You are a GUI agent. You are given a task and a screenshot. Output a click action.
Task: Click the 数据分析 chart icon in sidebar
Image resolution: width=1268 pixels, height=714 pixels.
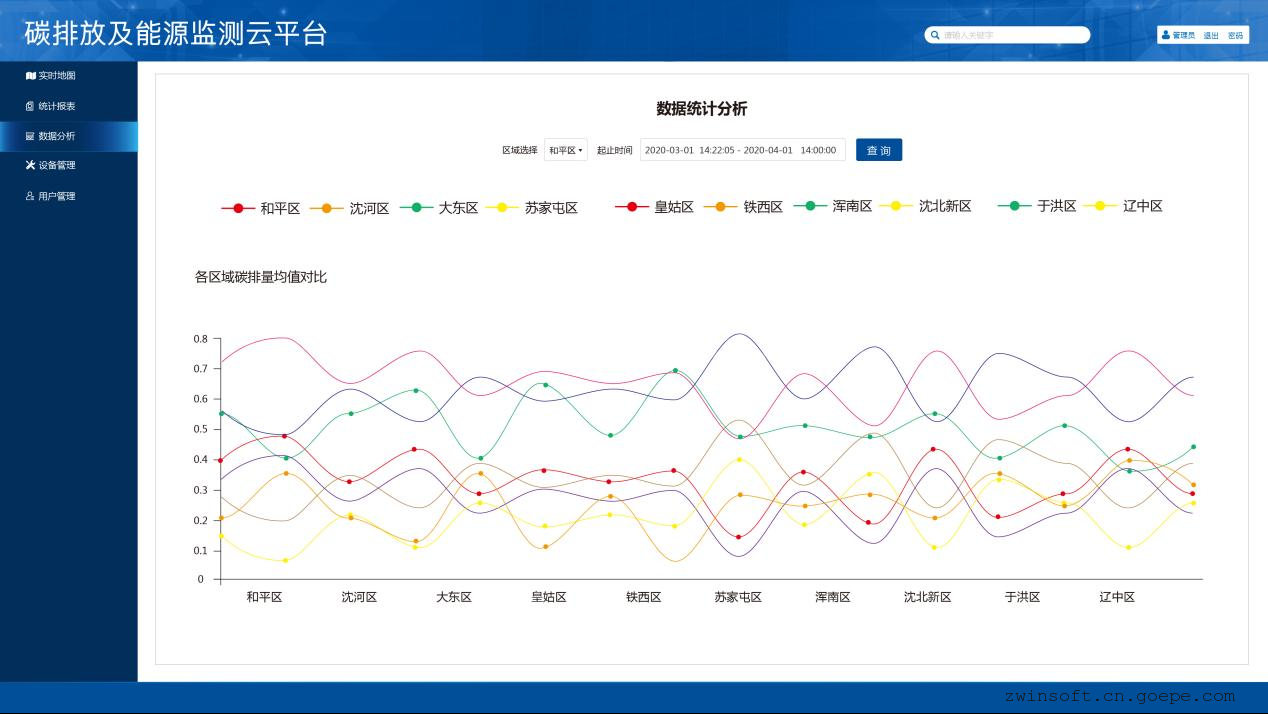tap(31, 136)
